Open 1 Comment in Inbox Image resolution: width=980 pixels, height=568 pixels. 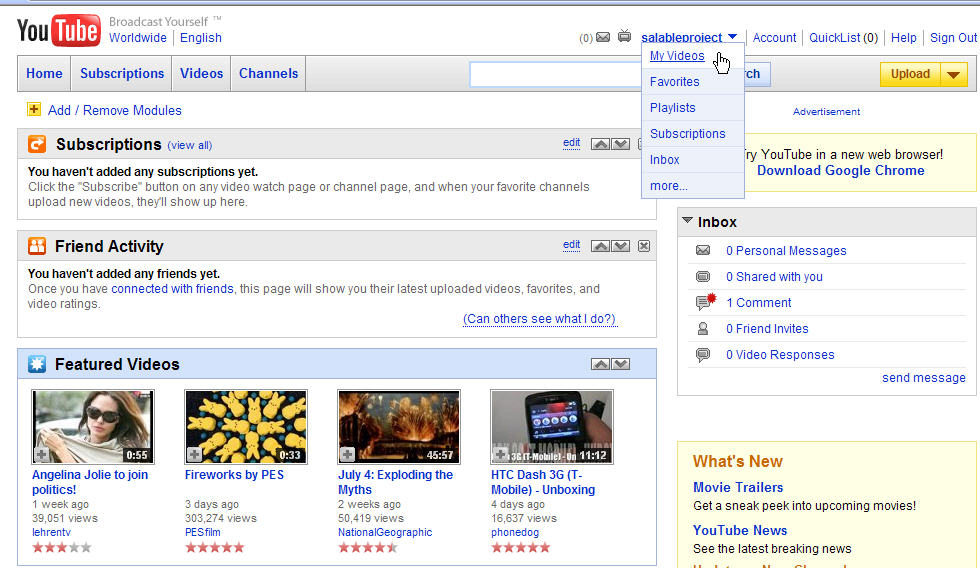758,302
